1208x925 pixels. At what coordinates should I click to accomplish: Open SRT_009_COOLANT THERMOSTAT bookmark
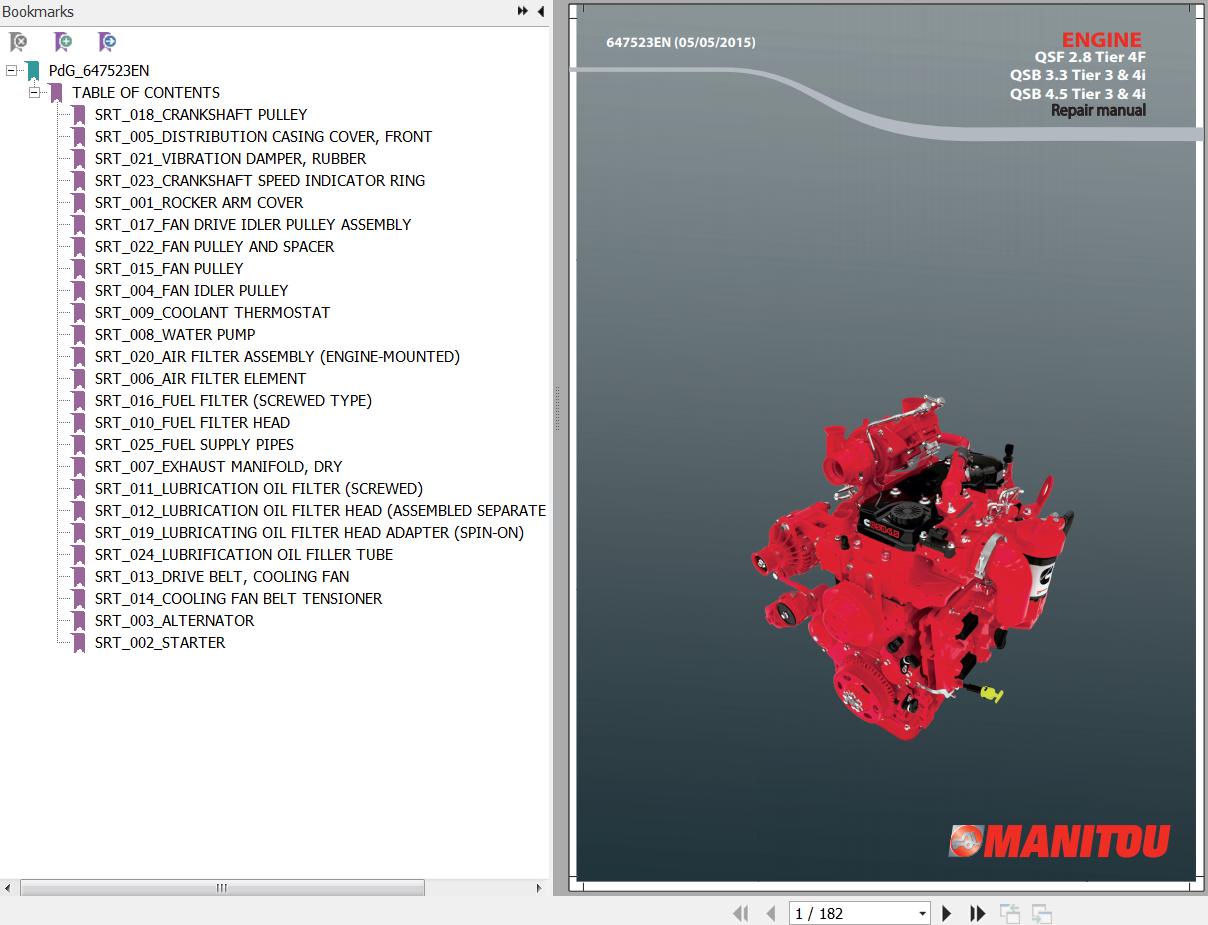tap(212, 313)
